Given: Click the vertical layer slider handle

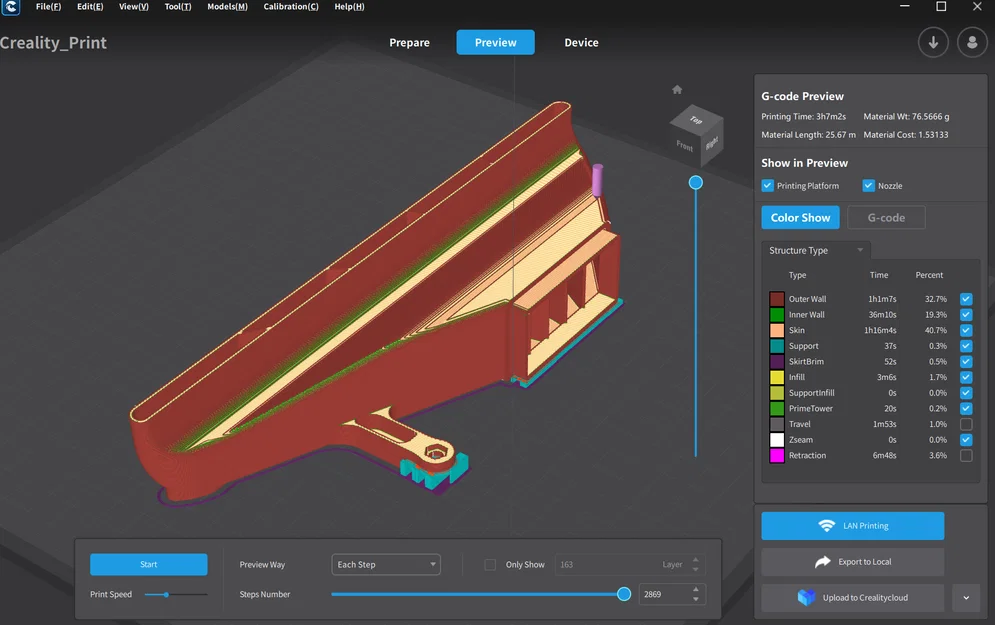Looking at the screenshot, I should [x=695, y=183].
